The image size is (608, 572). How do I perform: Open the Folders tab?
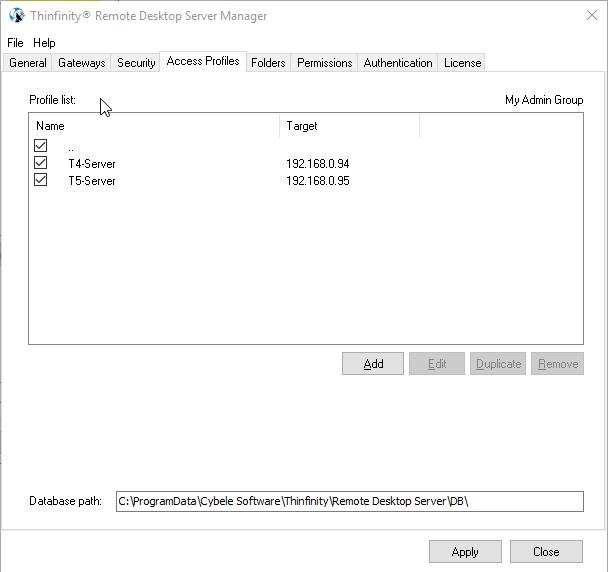(x=268, y=63)
